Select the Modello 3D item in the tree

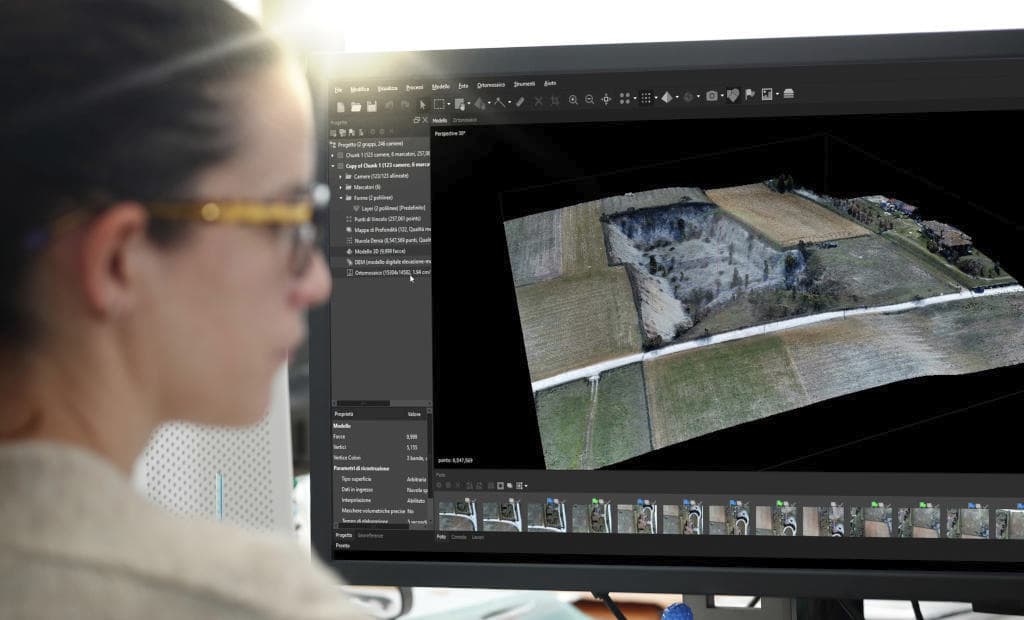[x=379, y=251]
